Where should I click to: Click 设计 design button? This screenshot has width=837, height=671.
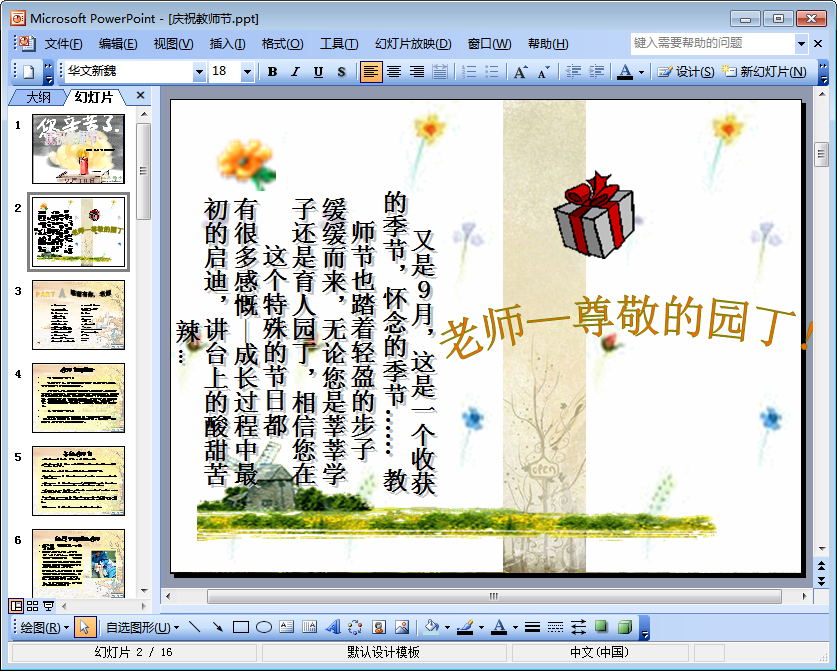685,72
